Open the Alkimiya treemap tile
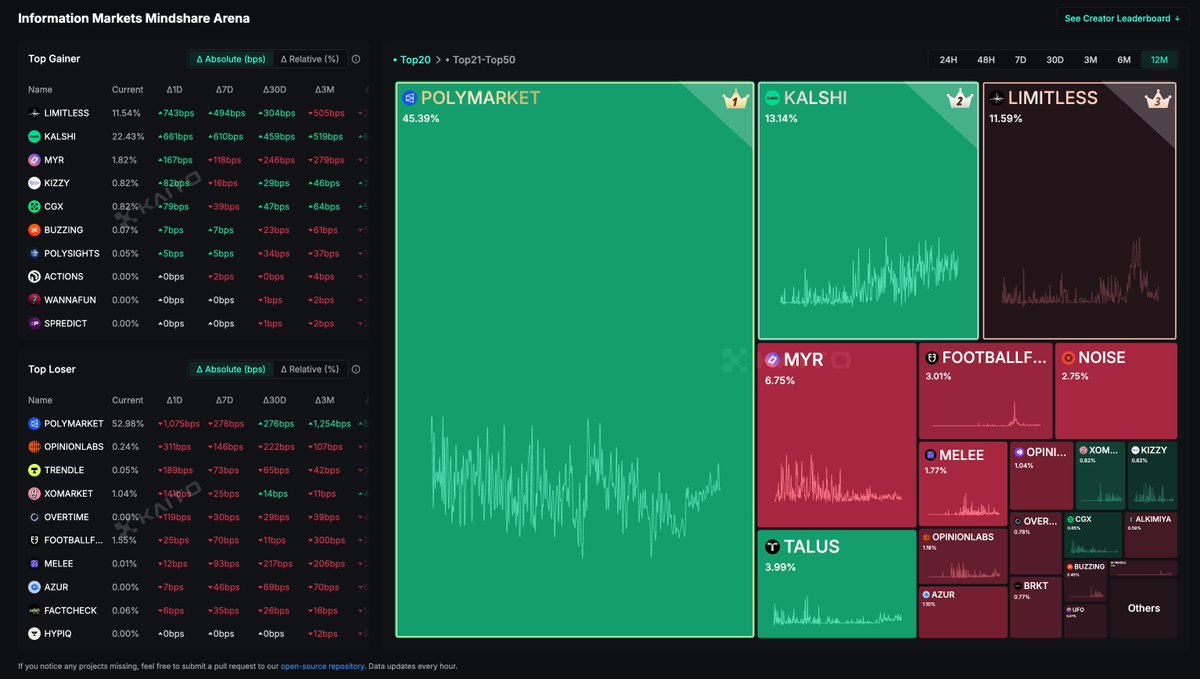Image resolution: width=1200 pixels, height=679 pixels. pyautogui.click(x=1151, y=535)
